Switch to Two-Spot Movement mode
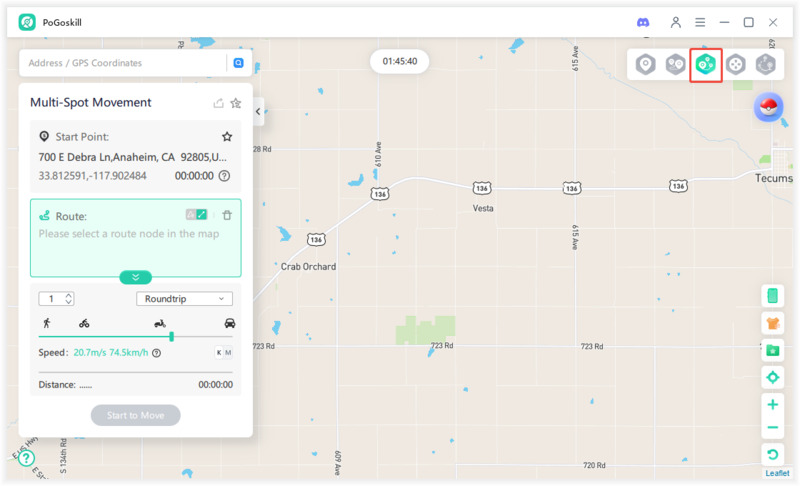 point(676,64)
